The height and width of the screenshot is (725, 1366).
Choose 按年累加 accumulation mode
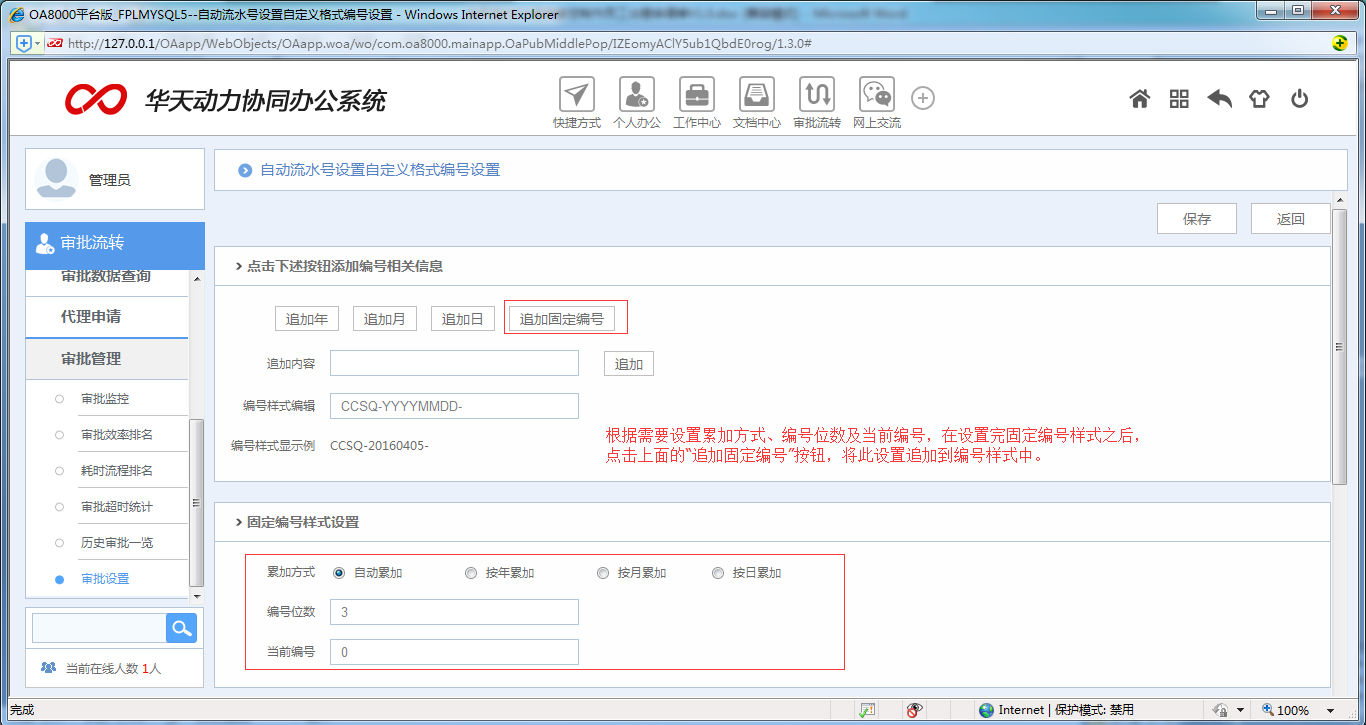470,572
